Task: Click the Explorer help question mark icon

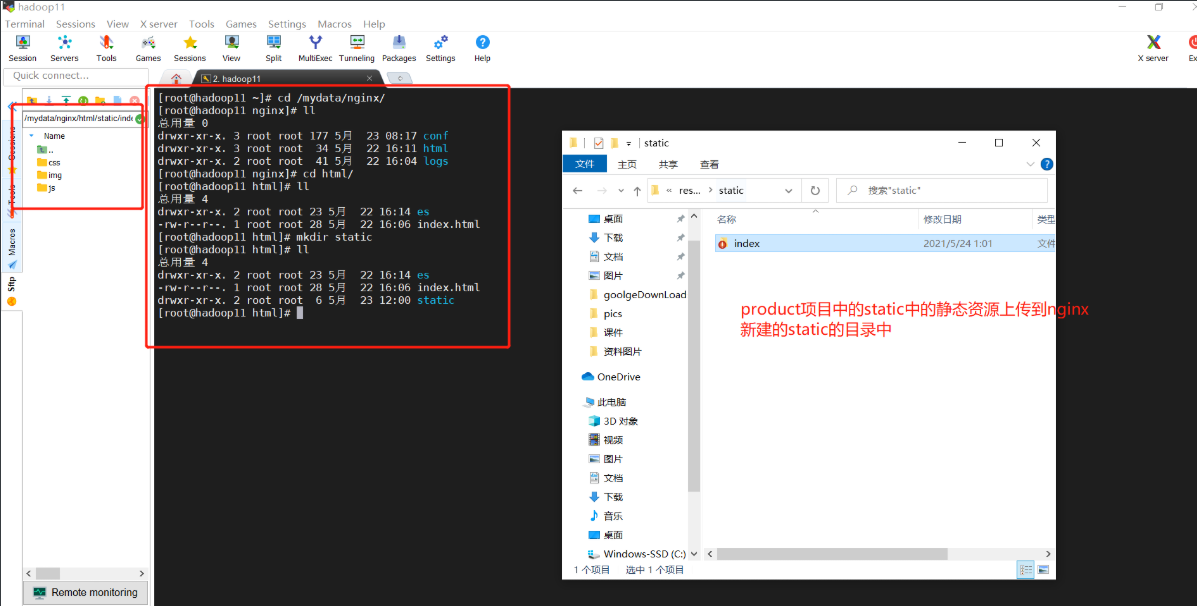Action: [x=1047, y=163]
